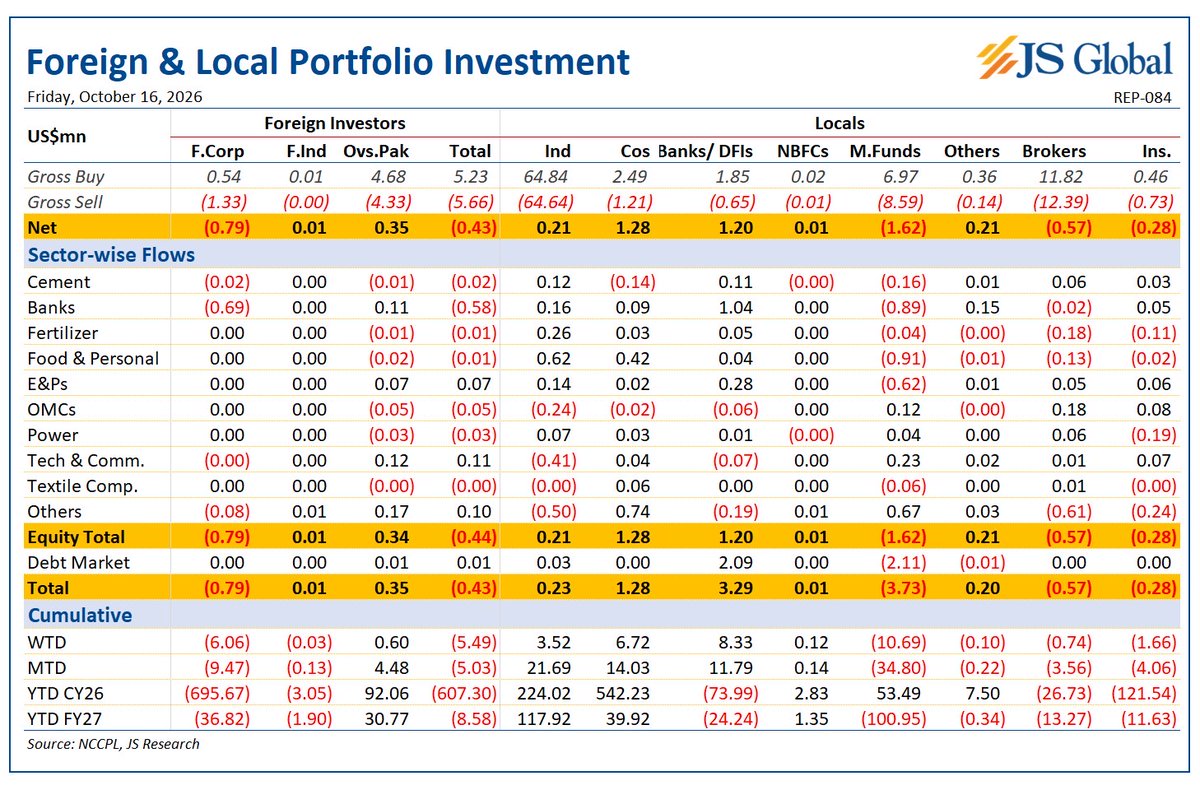Click the Gross Buy Brokers value 11.82

[x=1063, y=177]
